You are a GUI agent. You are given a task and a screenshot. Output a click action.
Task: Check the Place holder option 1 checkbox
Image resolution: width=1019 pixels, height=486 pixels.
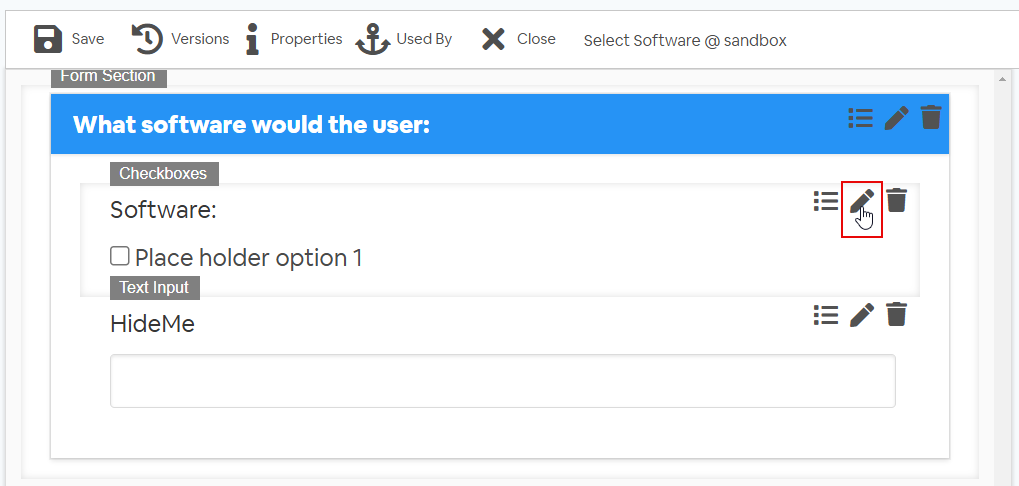pos(120,256)
